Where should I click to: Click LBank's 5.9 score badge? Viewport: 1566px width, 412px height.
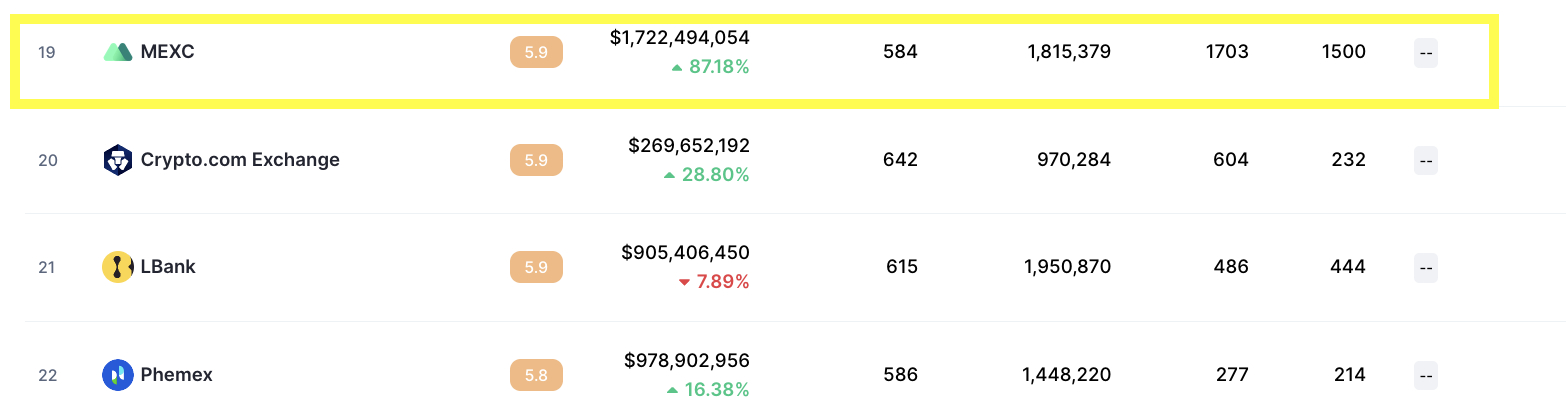(x=536, y=267)
